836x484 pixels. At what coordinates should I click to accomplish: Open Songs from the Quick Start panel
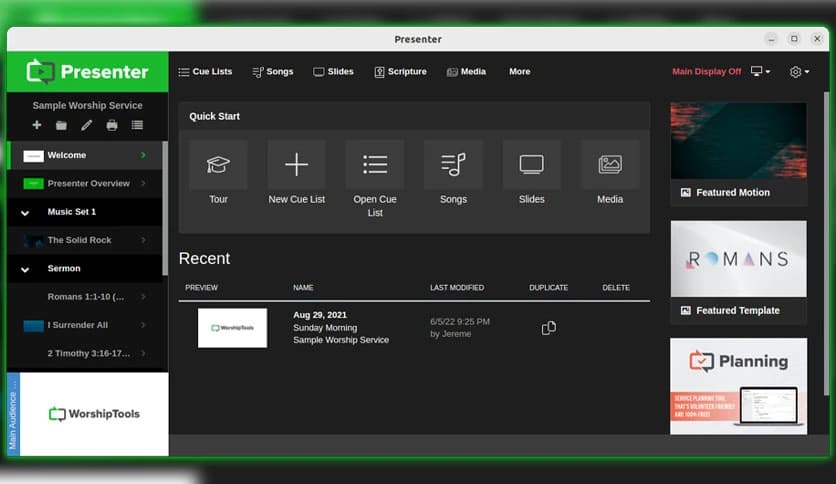coord(453,165)
